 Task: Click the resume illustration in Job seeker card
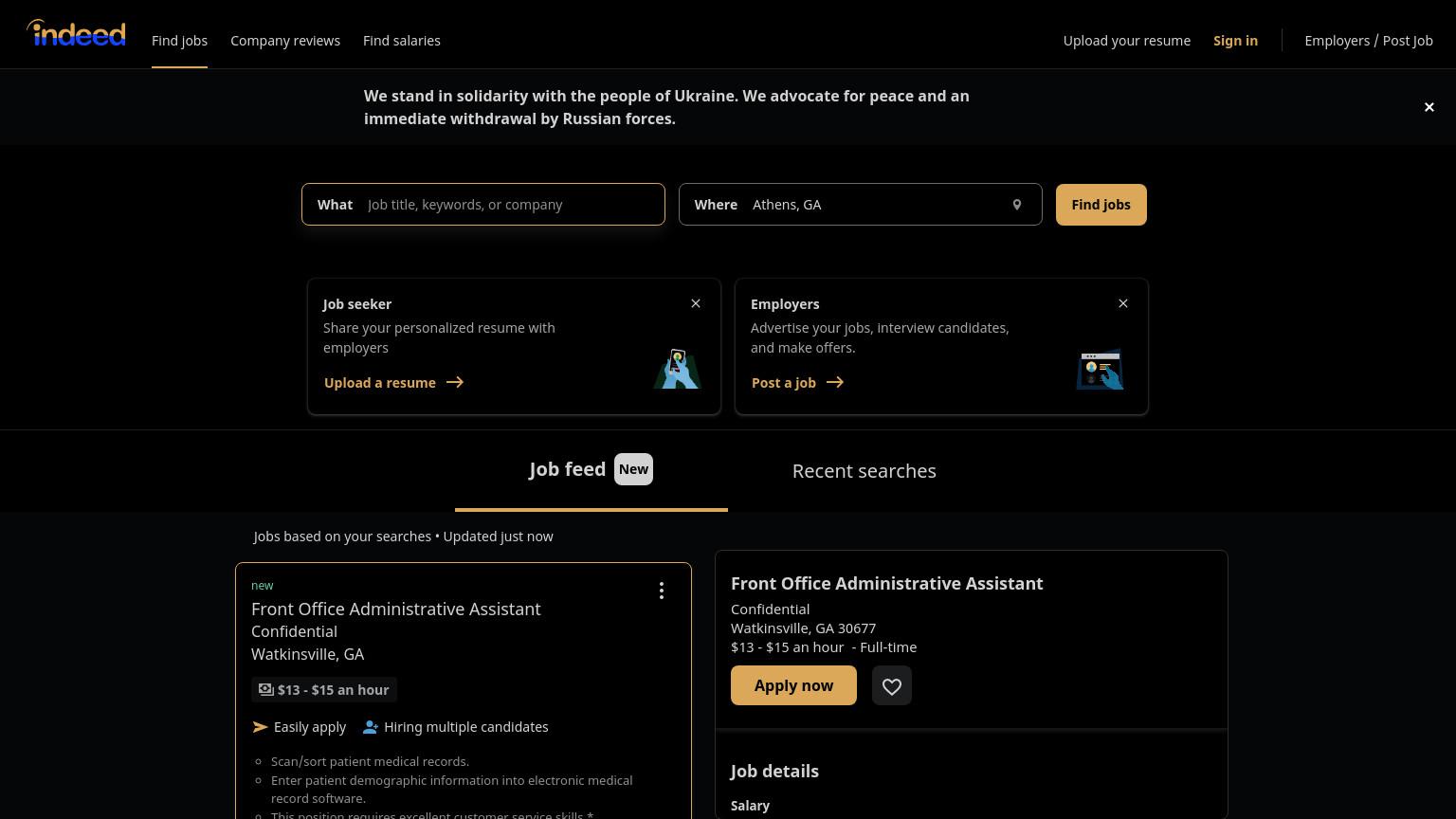pos(677,369)
